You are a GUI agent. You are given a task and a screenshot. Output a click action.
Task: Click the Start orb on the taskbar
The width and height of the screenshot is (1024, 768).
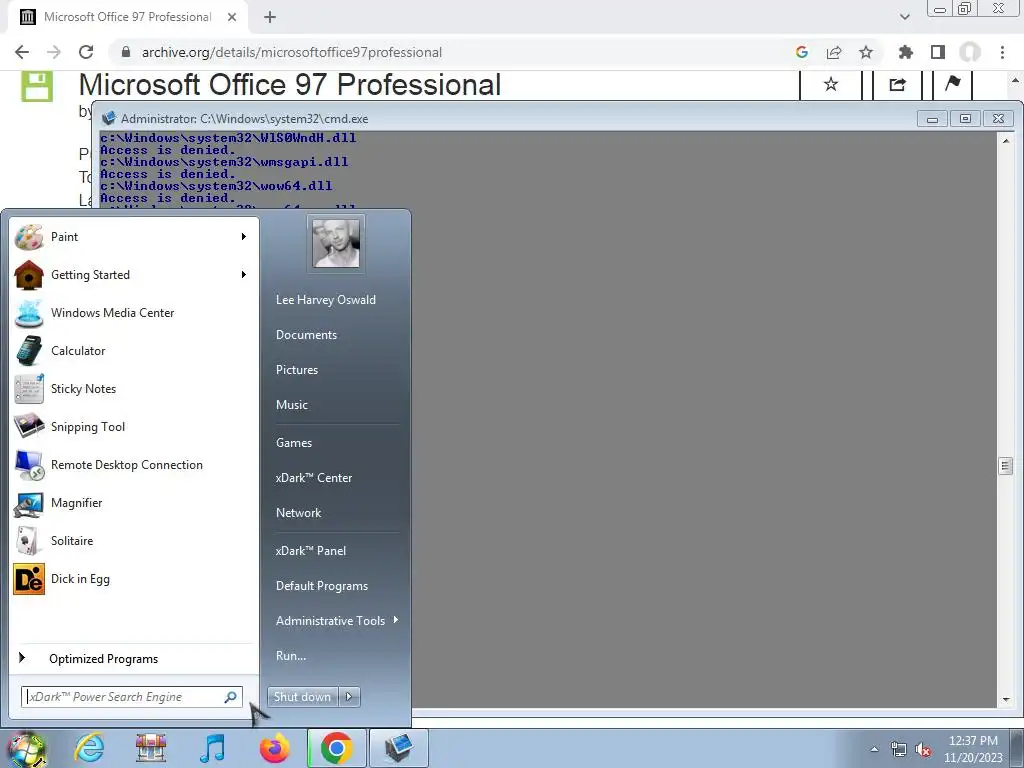tap(27, 749)
